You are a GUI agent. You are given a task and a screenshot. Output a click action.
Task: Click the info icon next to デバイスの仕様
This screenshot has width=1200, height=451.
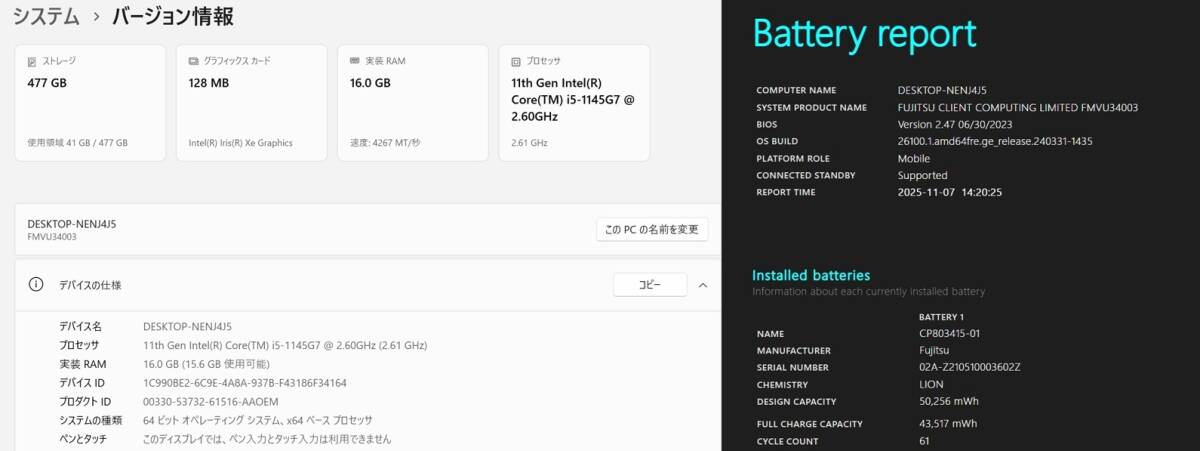coord(36,284)
